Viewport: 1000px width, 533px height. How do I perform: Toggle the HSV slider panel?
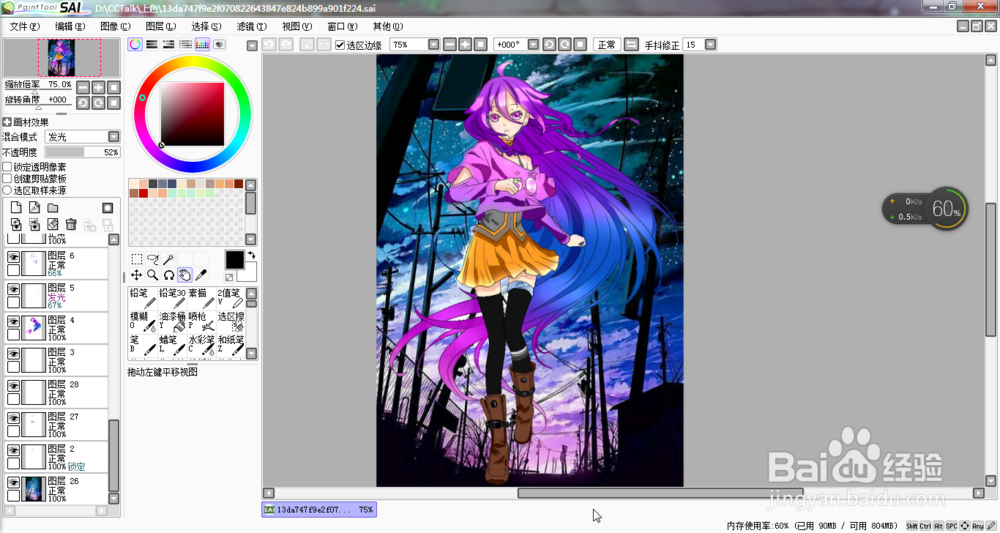[168, 44]
